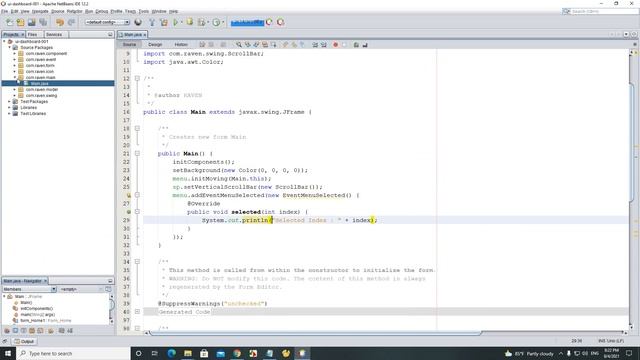Expand the Libraries node arrow

click(9, 107)
